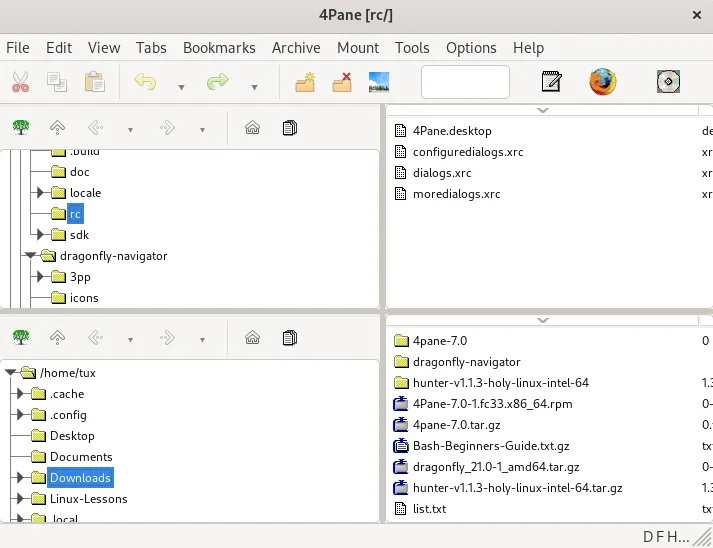
Task: Collapse the dragonfly-navigator tree node
Action: click(30, 256)
